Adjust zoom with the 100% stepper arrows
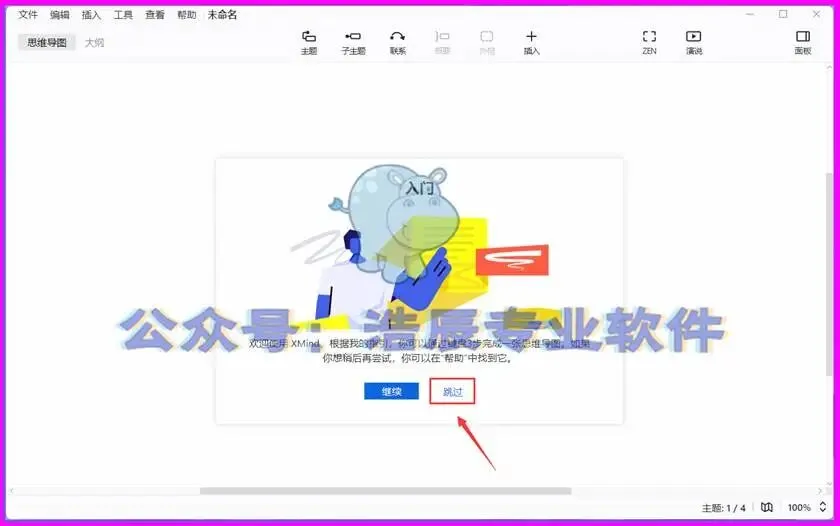840x526 pixels. pos(823,507)
